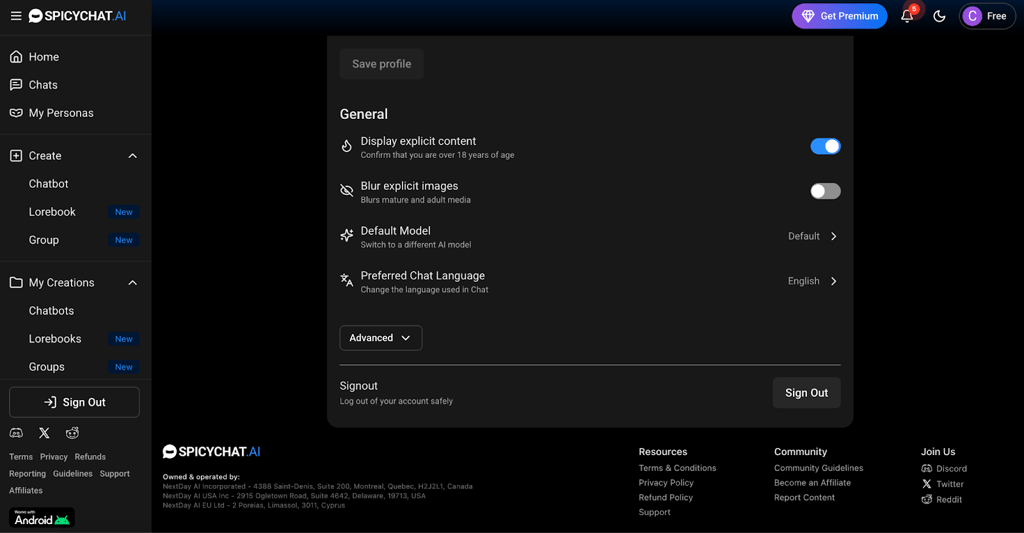
Task: Open Refunds link in sidebar footer
Action: click(x=90, y=457)
